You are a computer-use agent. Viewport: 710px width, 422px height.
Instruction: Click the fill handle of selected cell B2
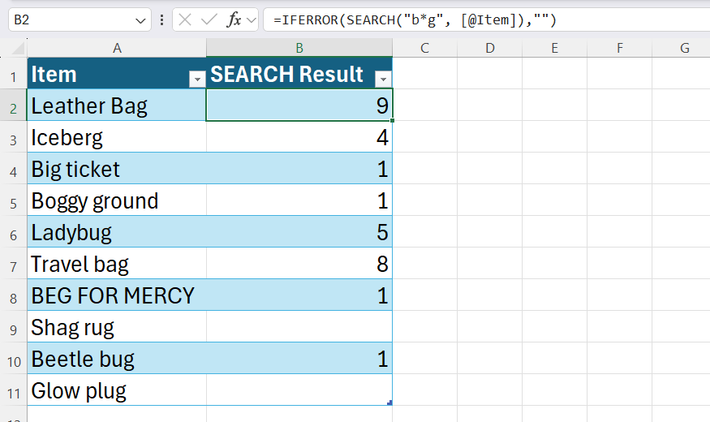[392, 120]
